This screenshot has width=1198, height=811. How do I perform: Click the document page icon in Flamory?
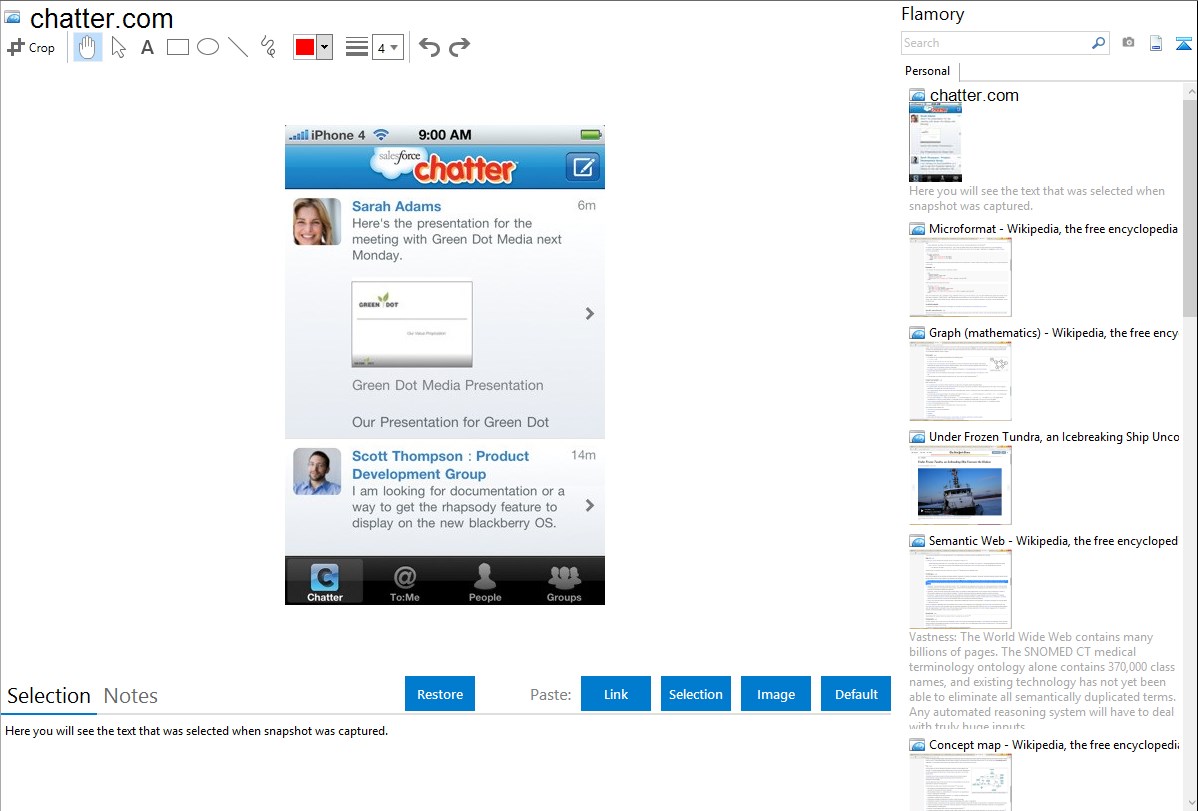tap(1156, 43)
